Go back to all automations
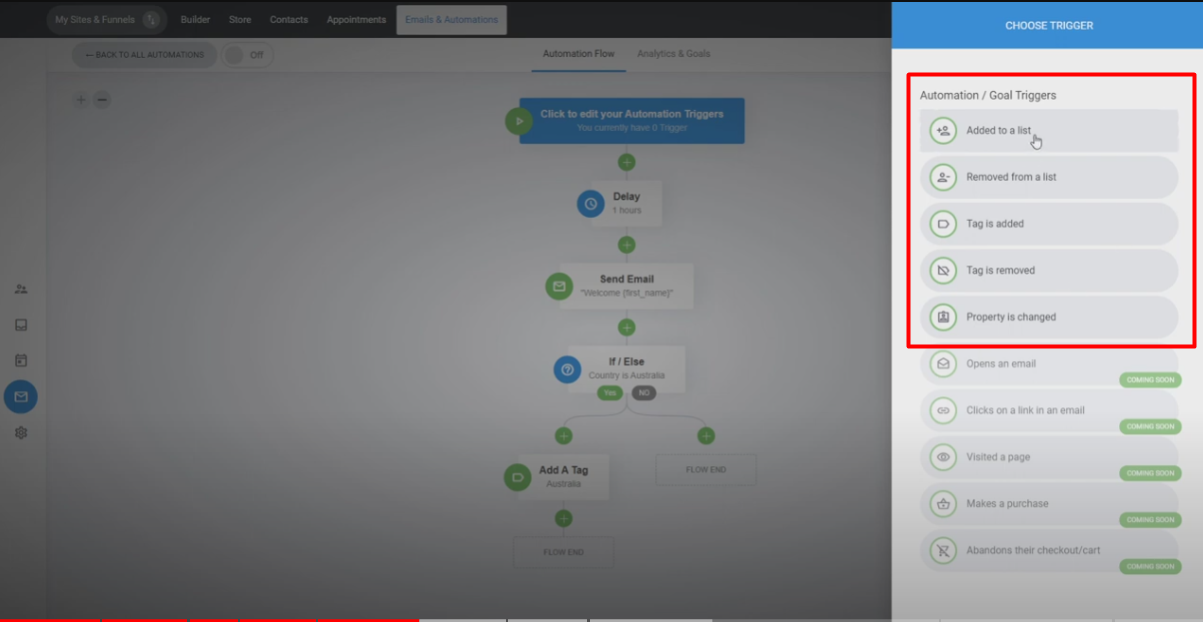The height and width of the screenshot is (622, 1203). coord(144,55)
